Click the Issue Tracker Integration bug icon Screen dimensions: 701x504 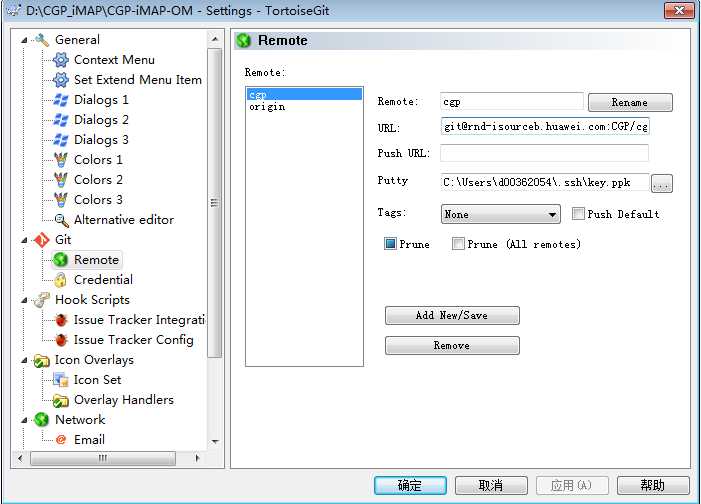pyautogui.click(x=61, y=320)
